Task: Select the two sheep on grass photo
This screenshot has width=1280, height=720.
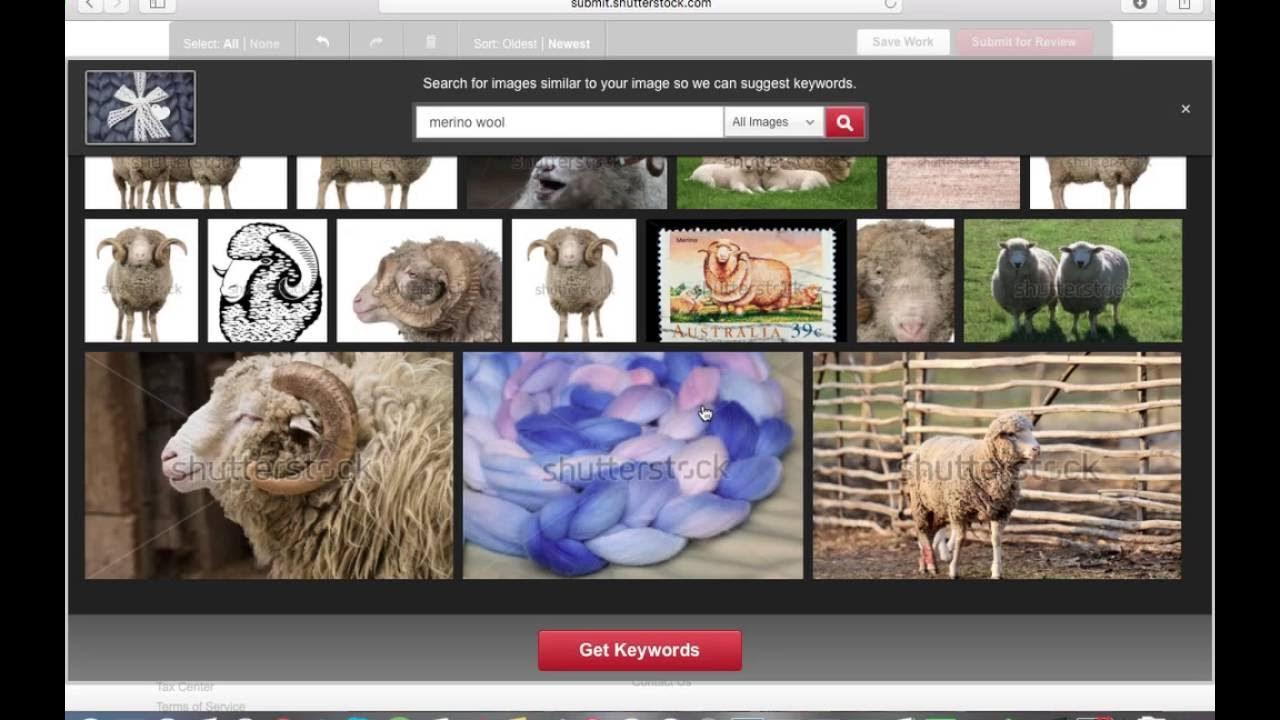Action: [x=1073, y=281]
